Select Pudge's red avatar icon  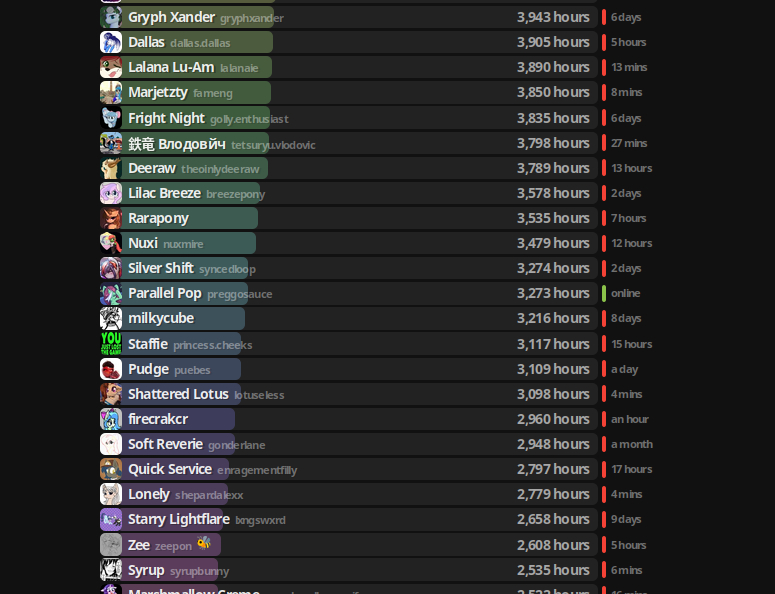[111, 369]
